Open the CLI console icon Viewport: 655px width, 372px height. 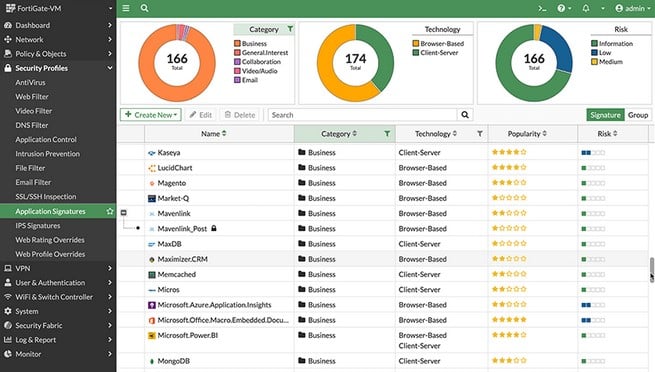tap(542, 8)
